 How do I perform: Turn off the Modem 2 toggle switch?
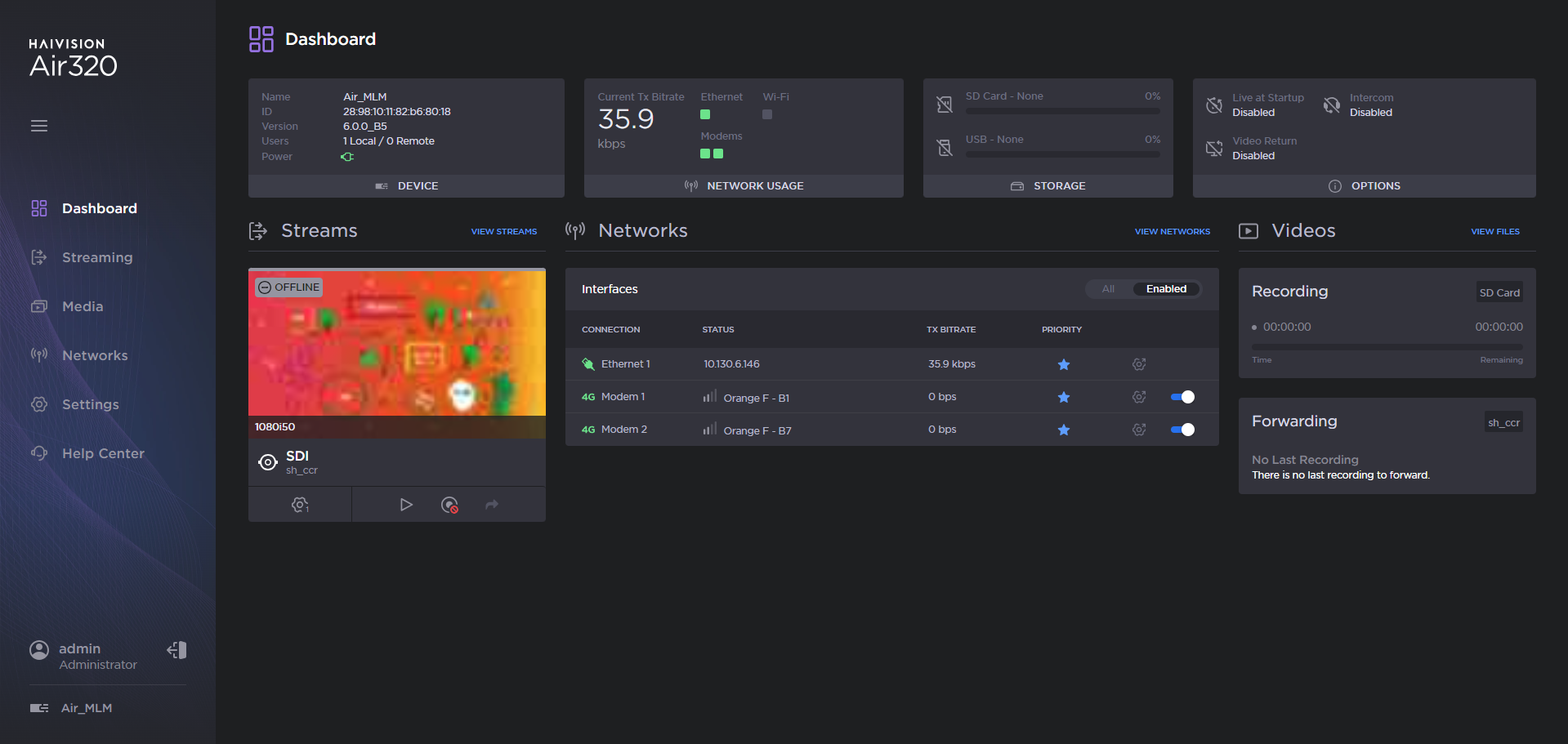(1182, 430)
